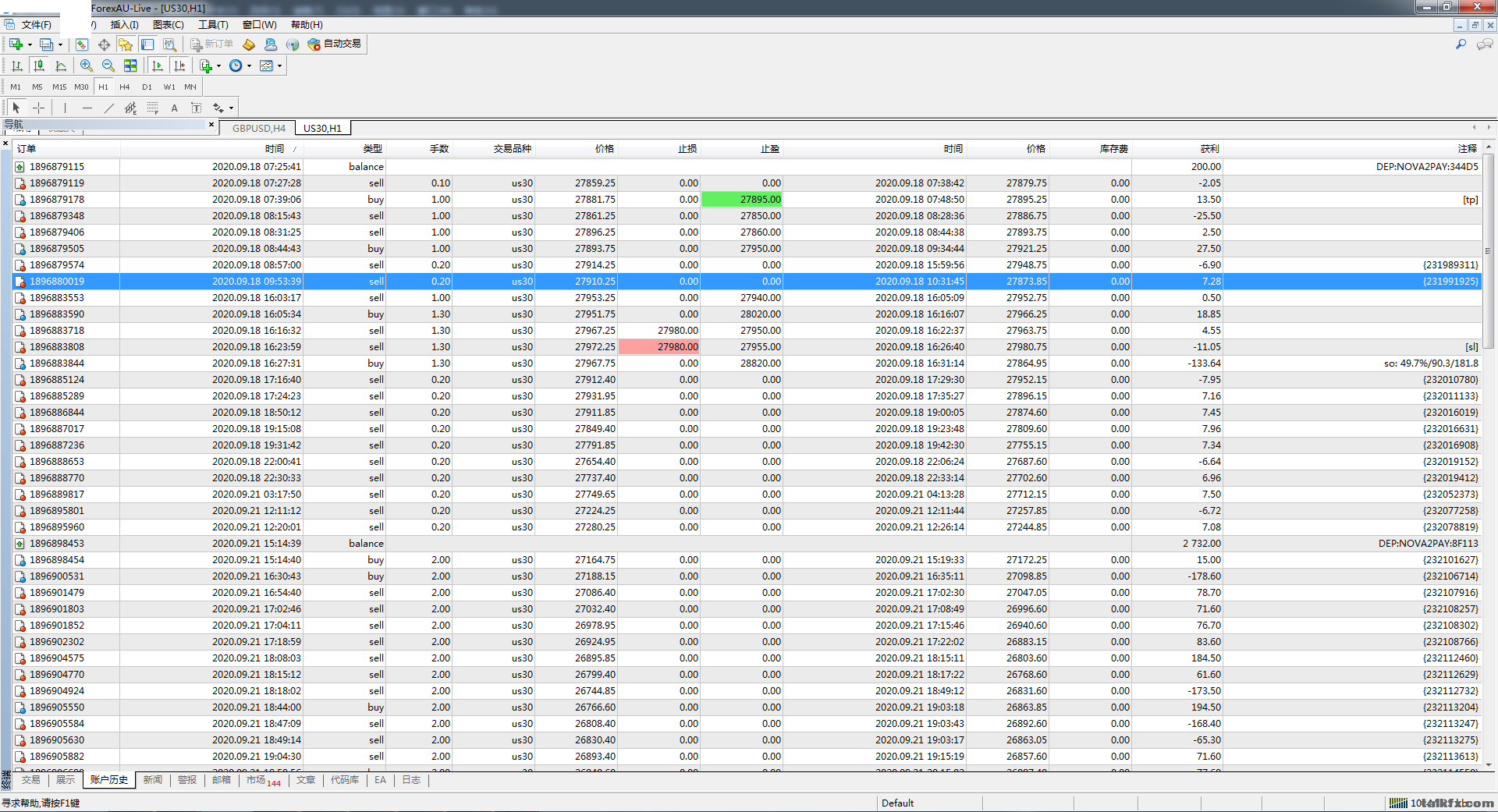This screenshot has width=1498, height=812.
Task: Open the Strategy Tester icon
Action: (169, 44)
